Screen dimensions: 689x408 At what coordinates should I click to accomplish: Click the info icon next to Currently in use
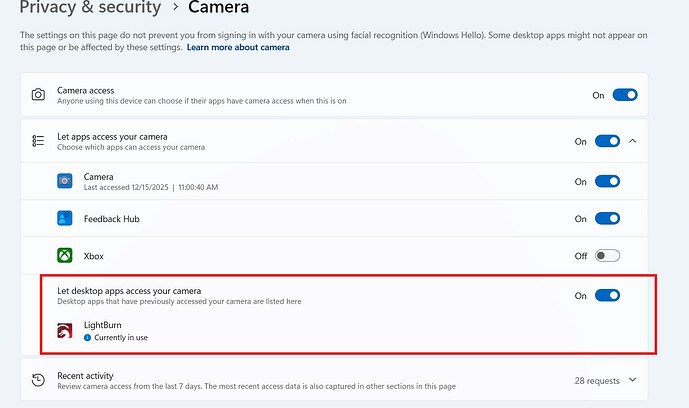(87, 338)
